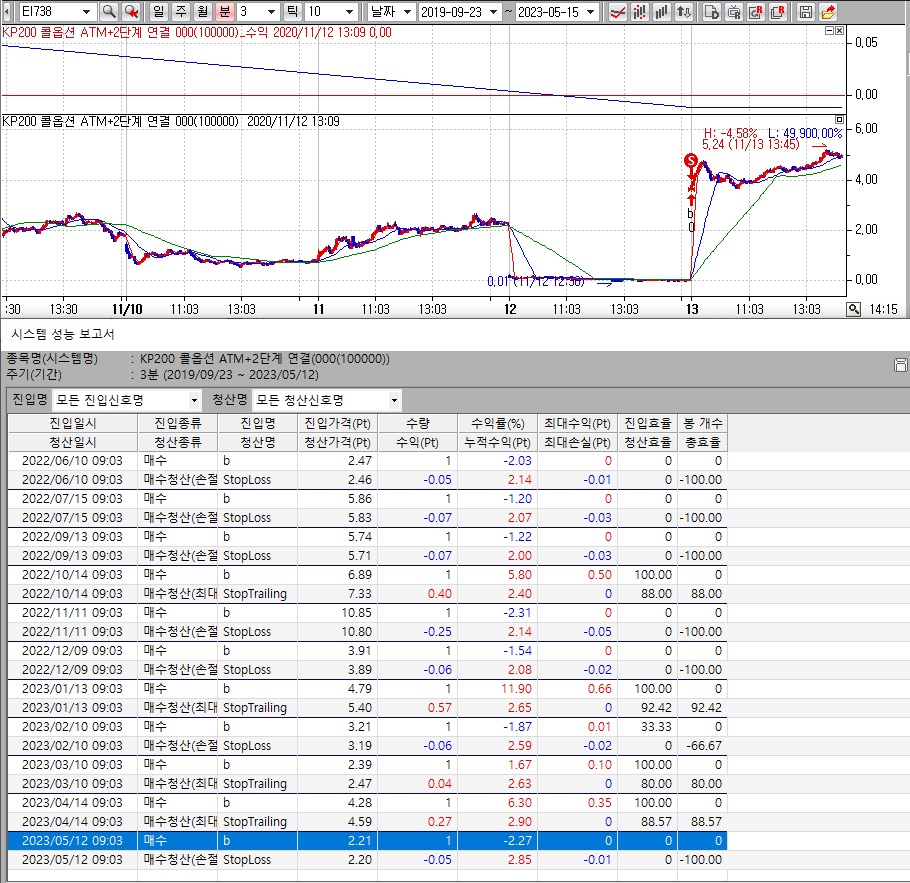Image resolution: width=910 pixels, height=883 pixels.
Task: Click the gray bar chart icon
Action: [660, 12]
